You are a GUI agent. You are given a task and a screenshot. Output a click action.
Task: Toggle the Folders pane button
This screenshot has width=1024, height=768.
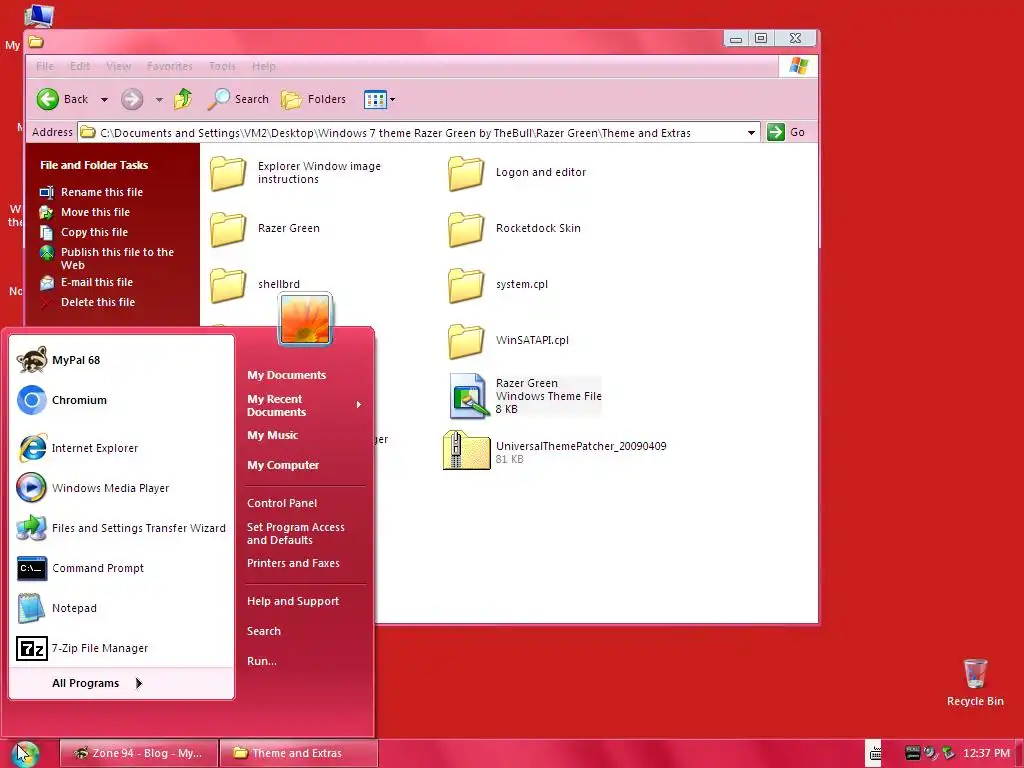(313, 99)
